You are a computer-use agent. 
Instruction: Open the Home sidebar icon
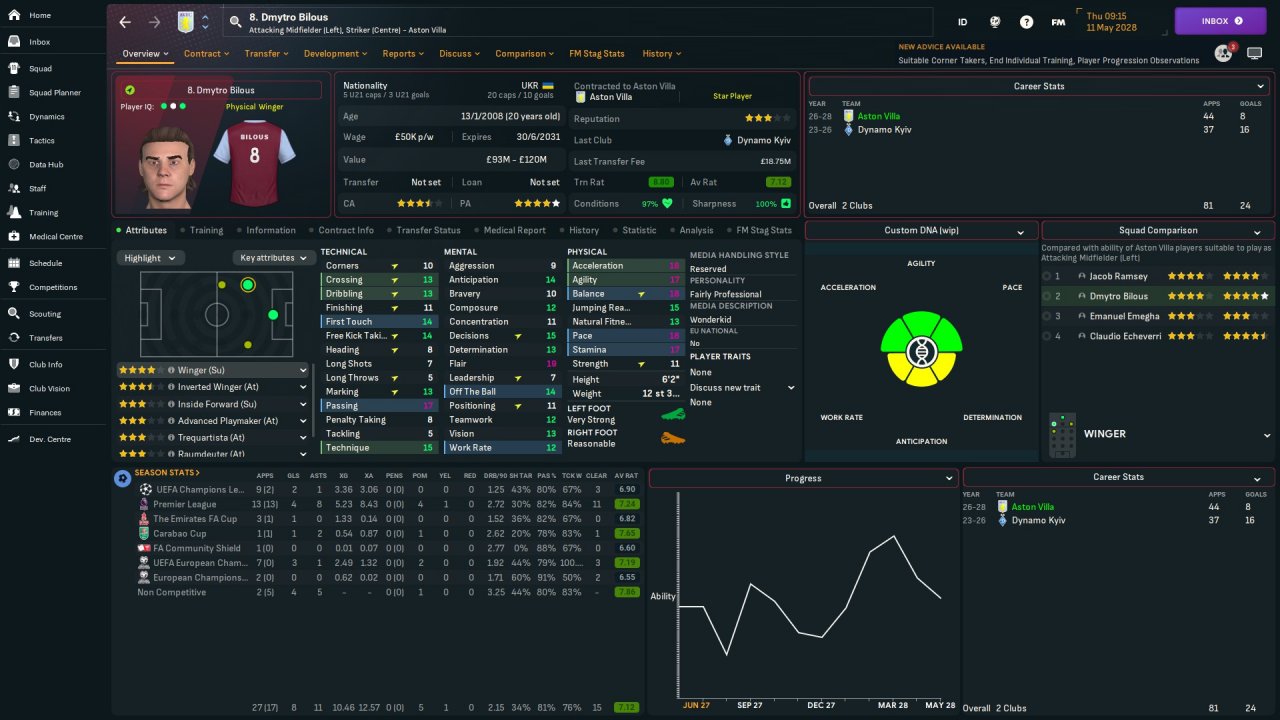14,16
